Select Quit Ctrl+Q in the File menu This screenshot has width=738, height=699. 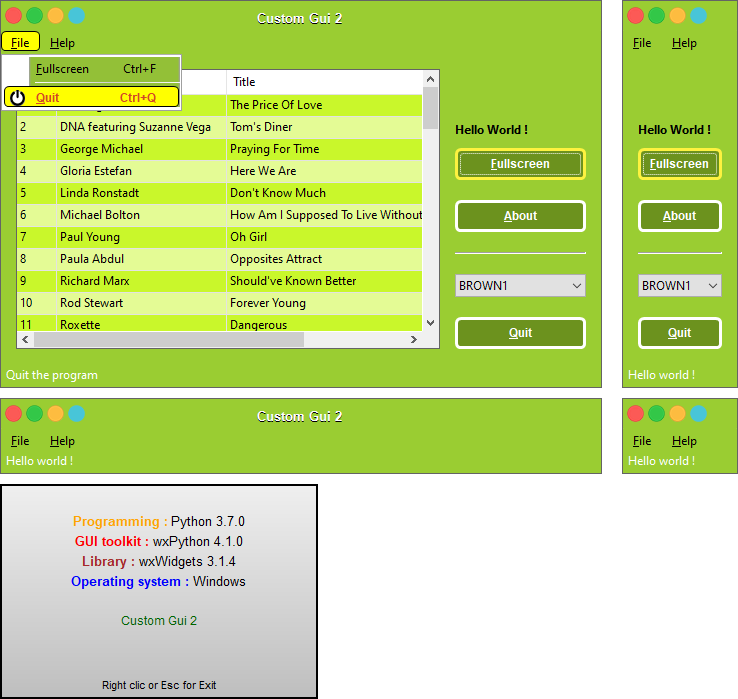point(95,97)
